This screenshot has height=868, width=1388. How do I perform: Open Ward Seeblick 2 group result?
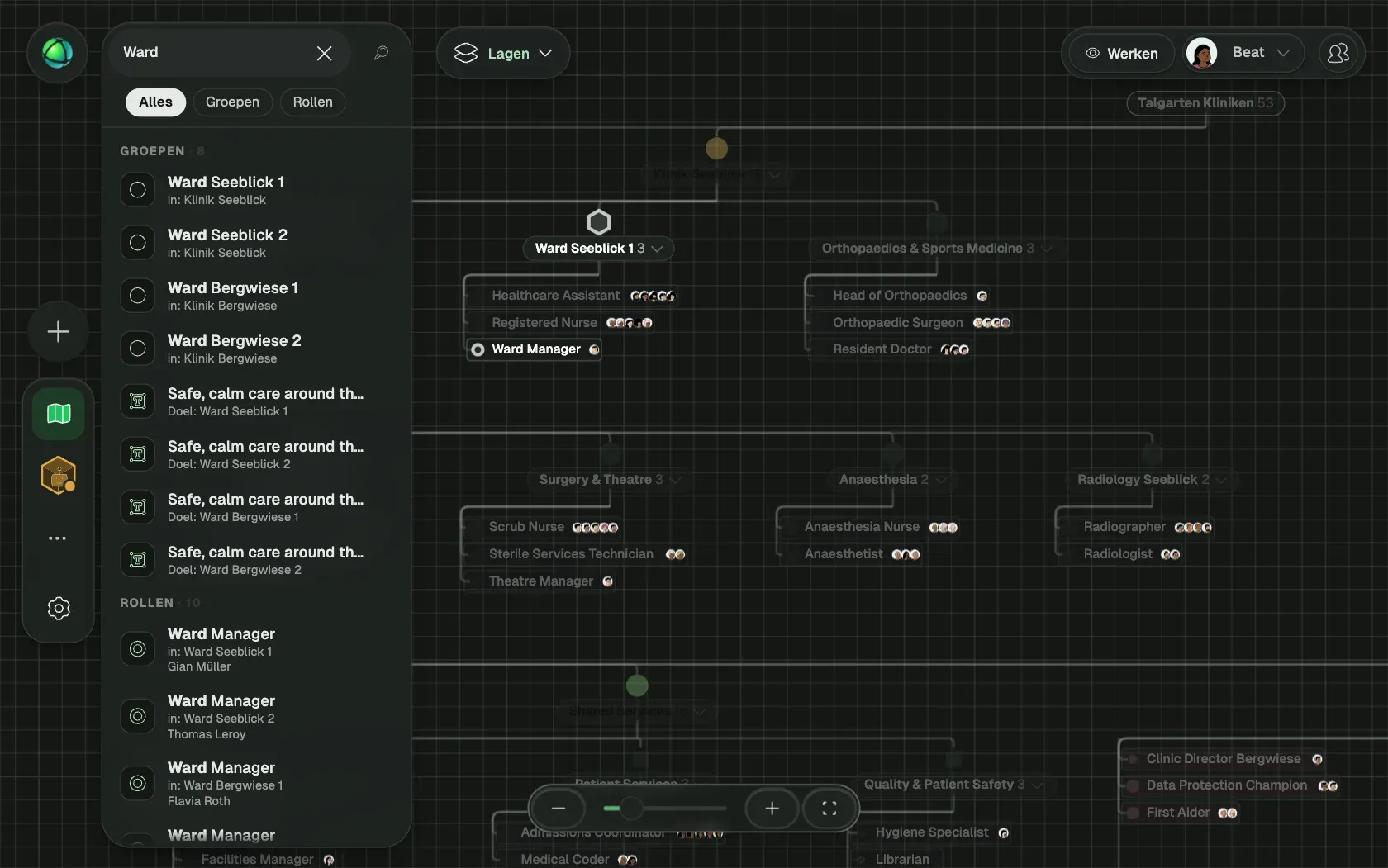256,243
